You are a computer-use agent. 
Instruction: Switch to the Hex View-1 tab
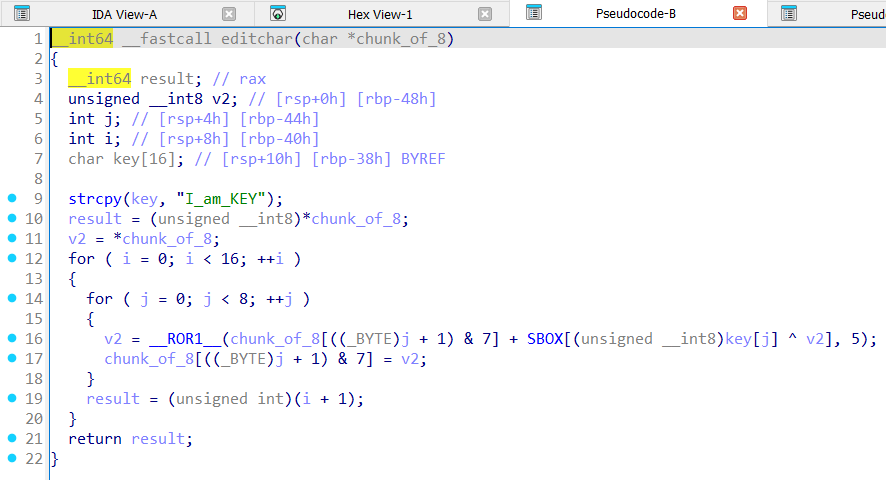380,14
